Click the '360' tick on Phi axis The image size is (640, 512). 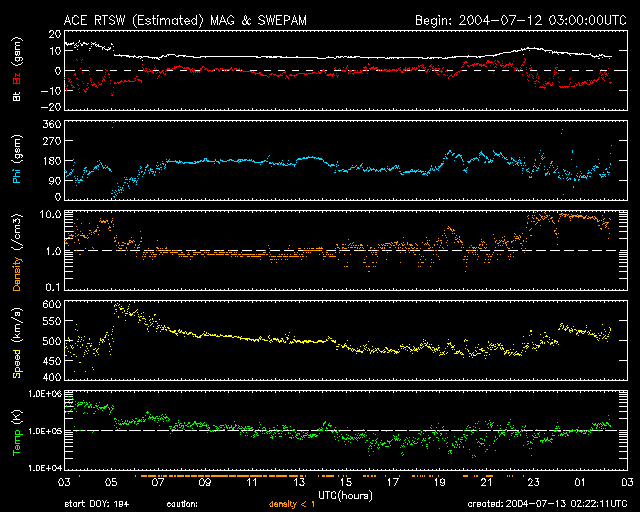click(x=52, y=124)
